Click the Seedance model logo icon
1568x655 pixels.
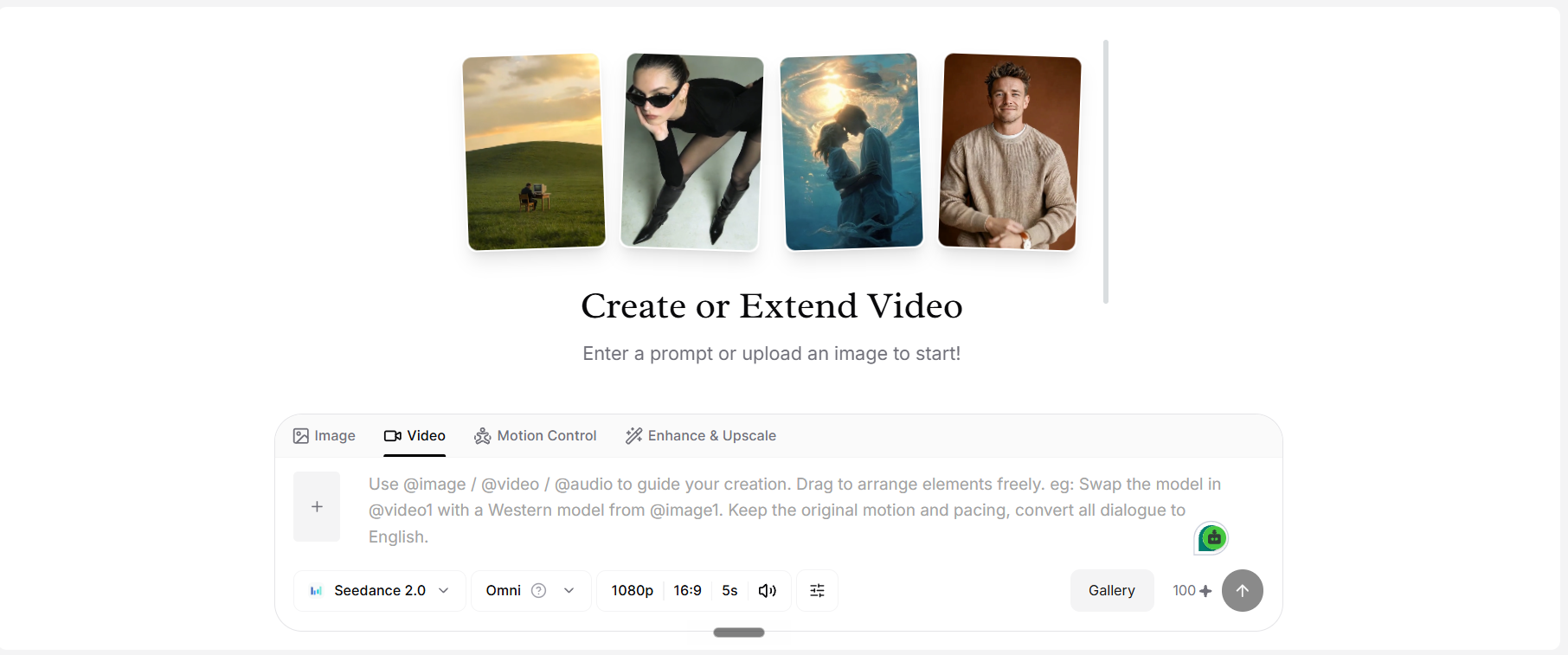click(316, 591)
